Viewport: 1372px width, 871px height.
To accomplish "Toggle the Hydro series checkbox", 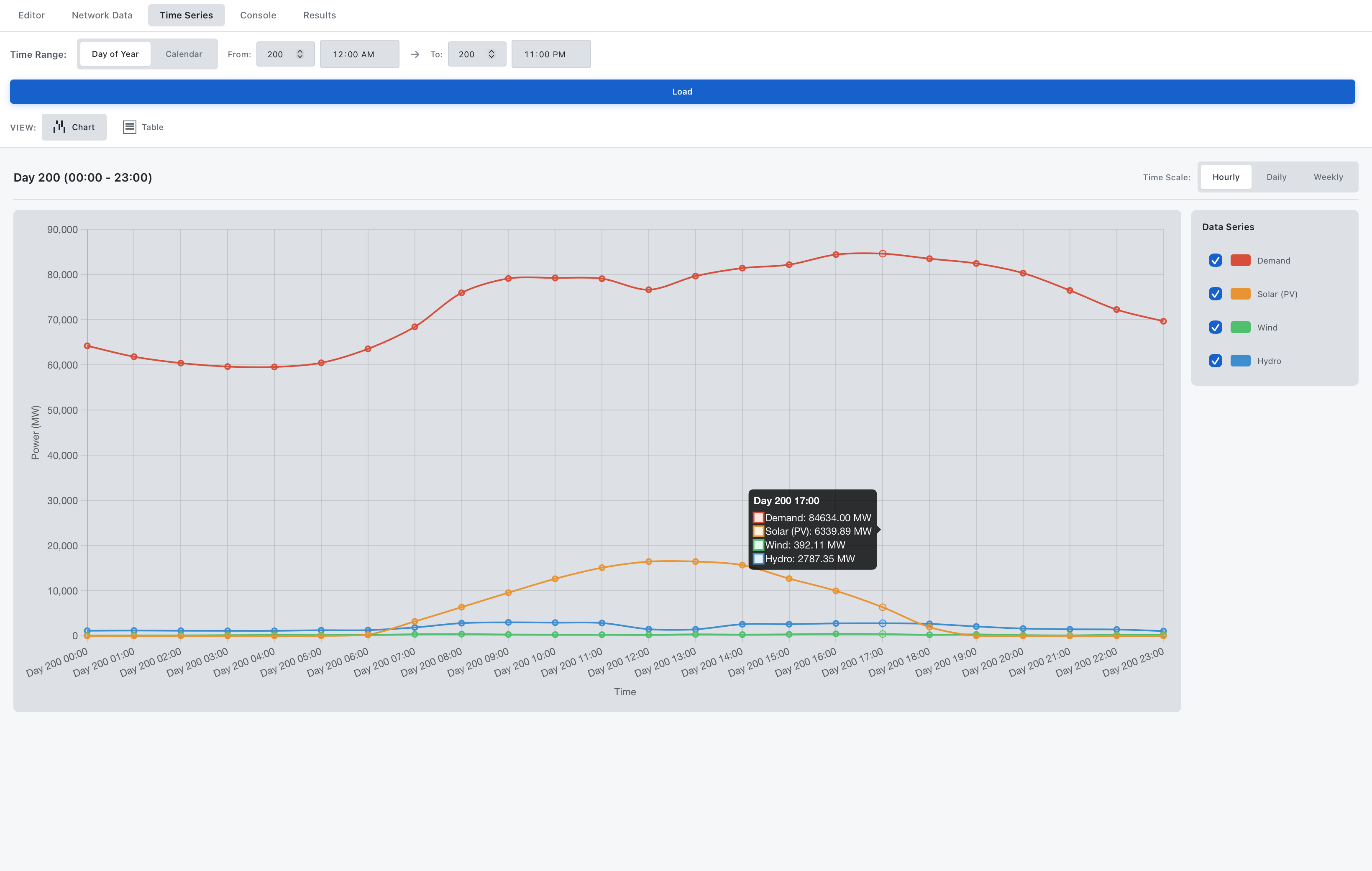I will click(x=1215, y=361).
